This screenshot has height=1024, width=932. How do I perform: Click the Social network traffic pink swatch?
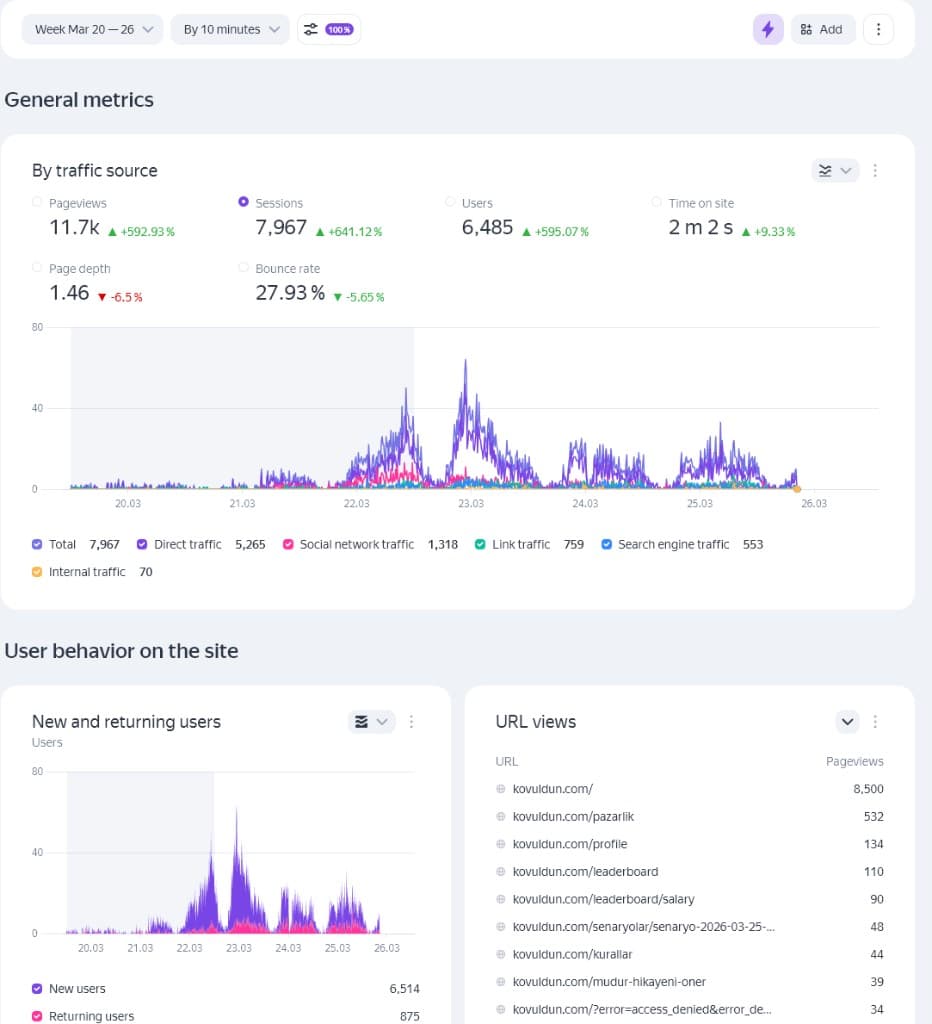288,545
